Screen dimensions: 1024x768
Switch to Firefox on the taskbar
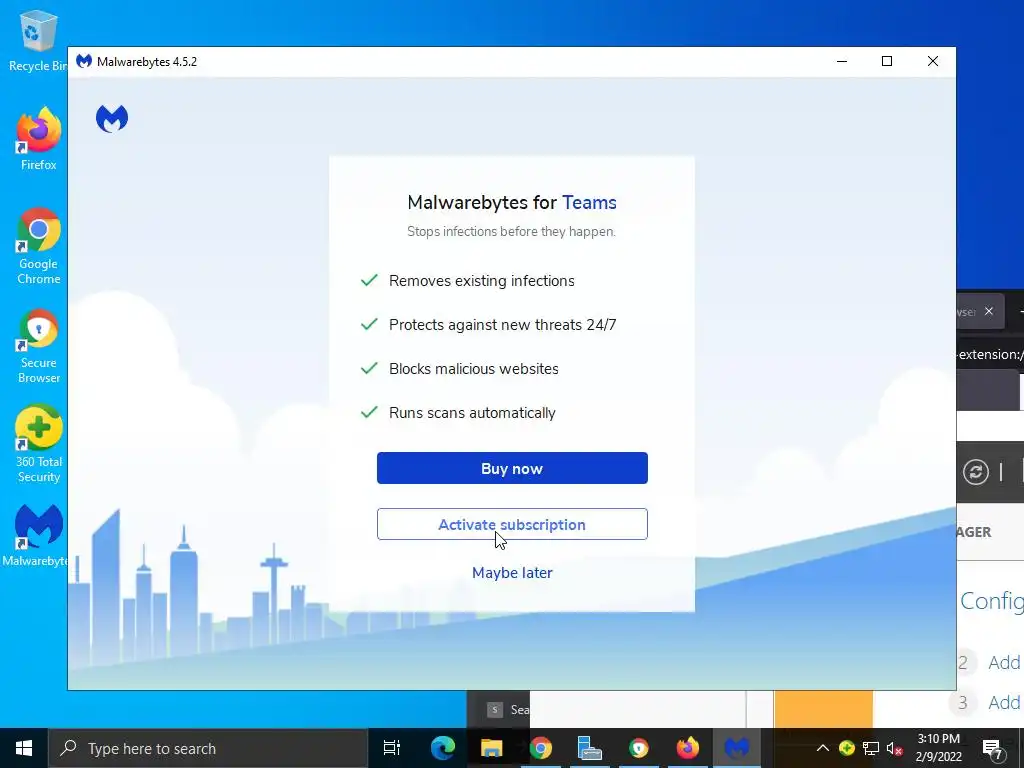pos(687,748)
